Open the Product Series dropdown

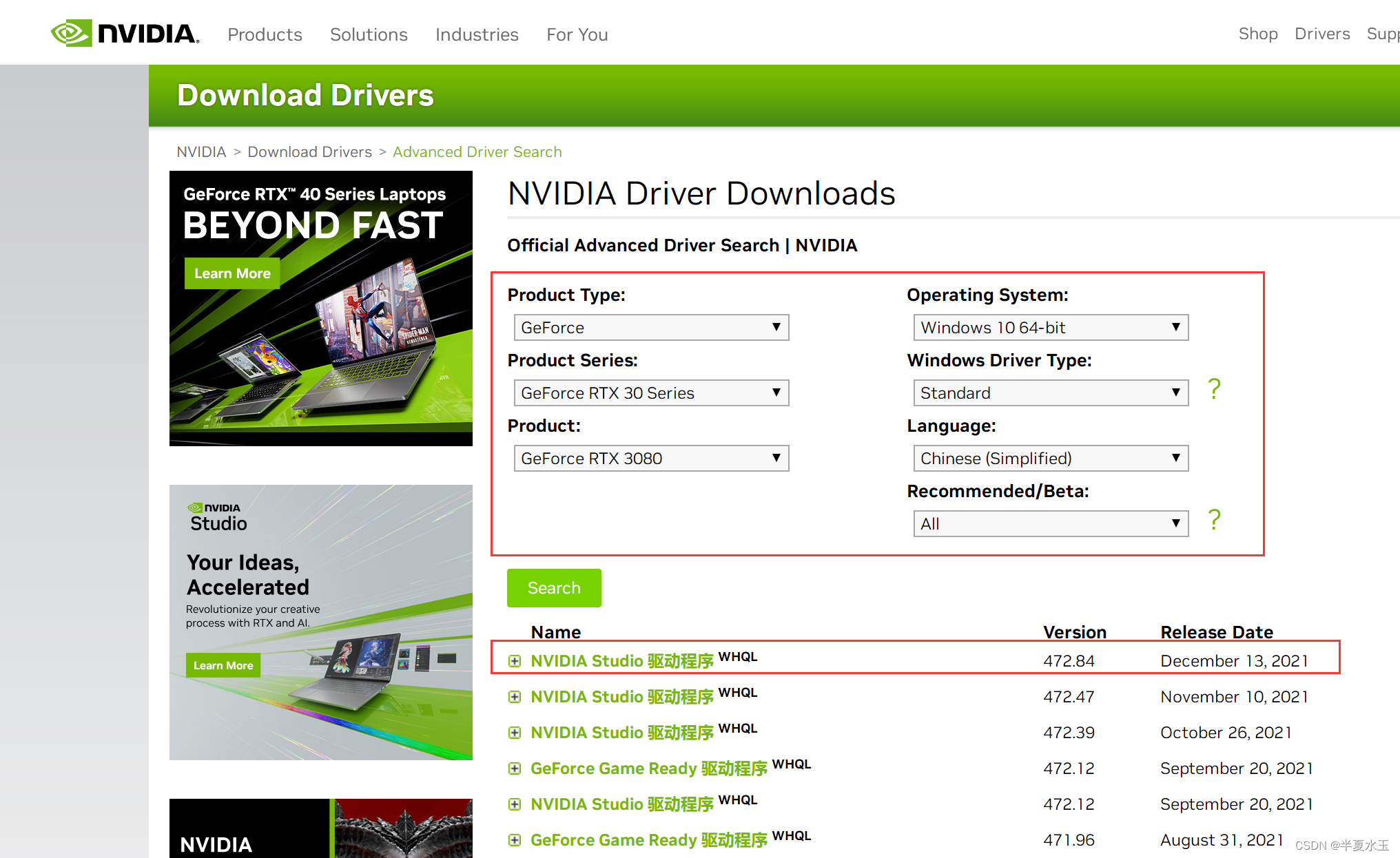pyautogui.click(x=651, y=393)
